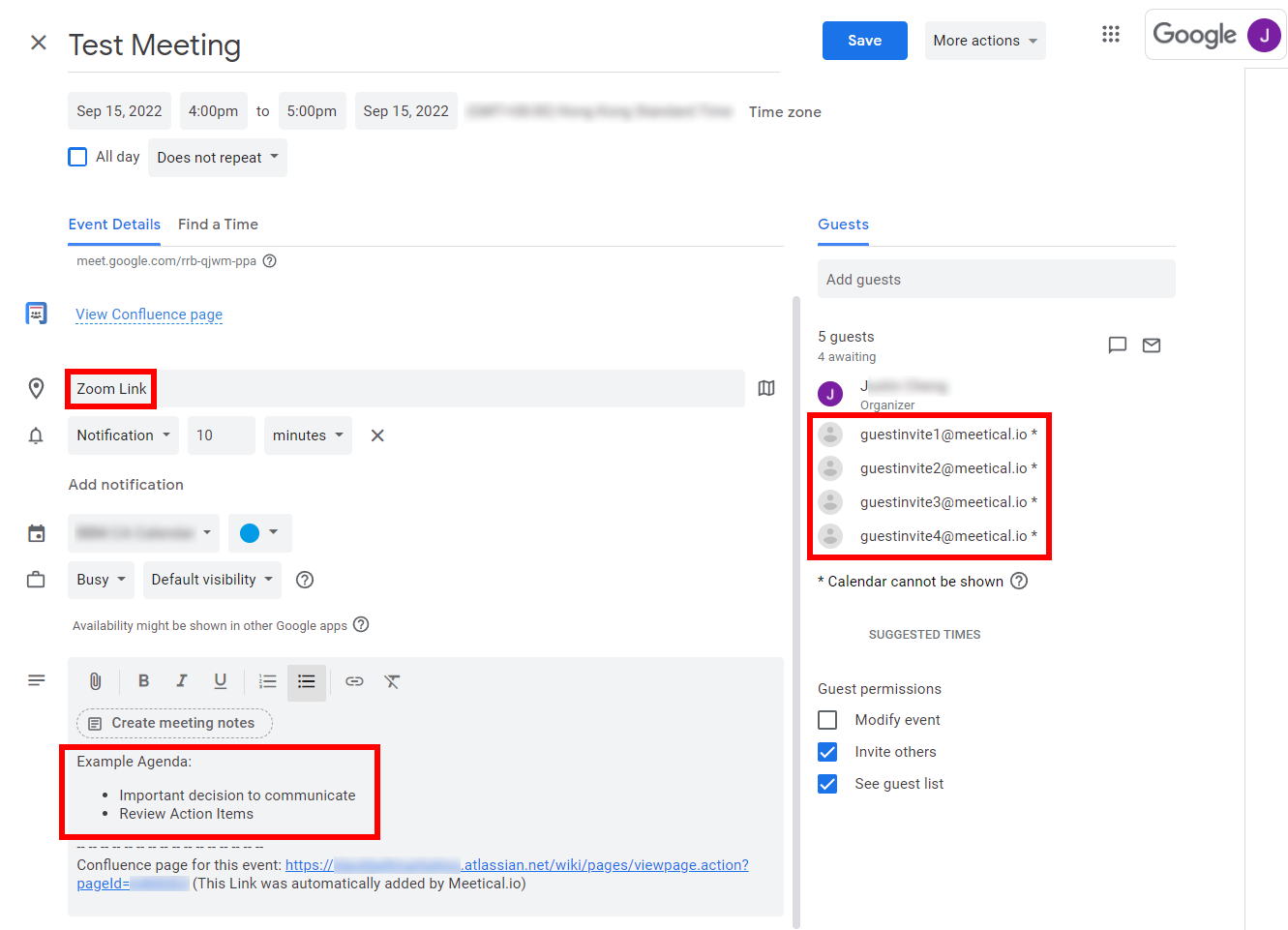Toggle underline formatting
Screen dimensions: 1288x930
point(220,681)
